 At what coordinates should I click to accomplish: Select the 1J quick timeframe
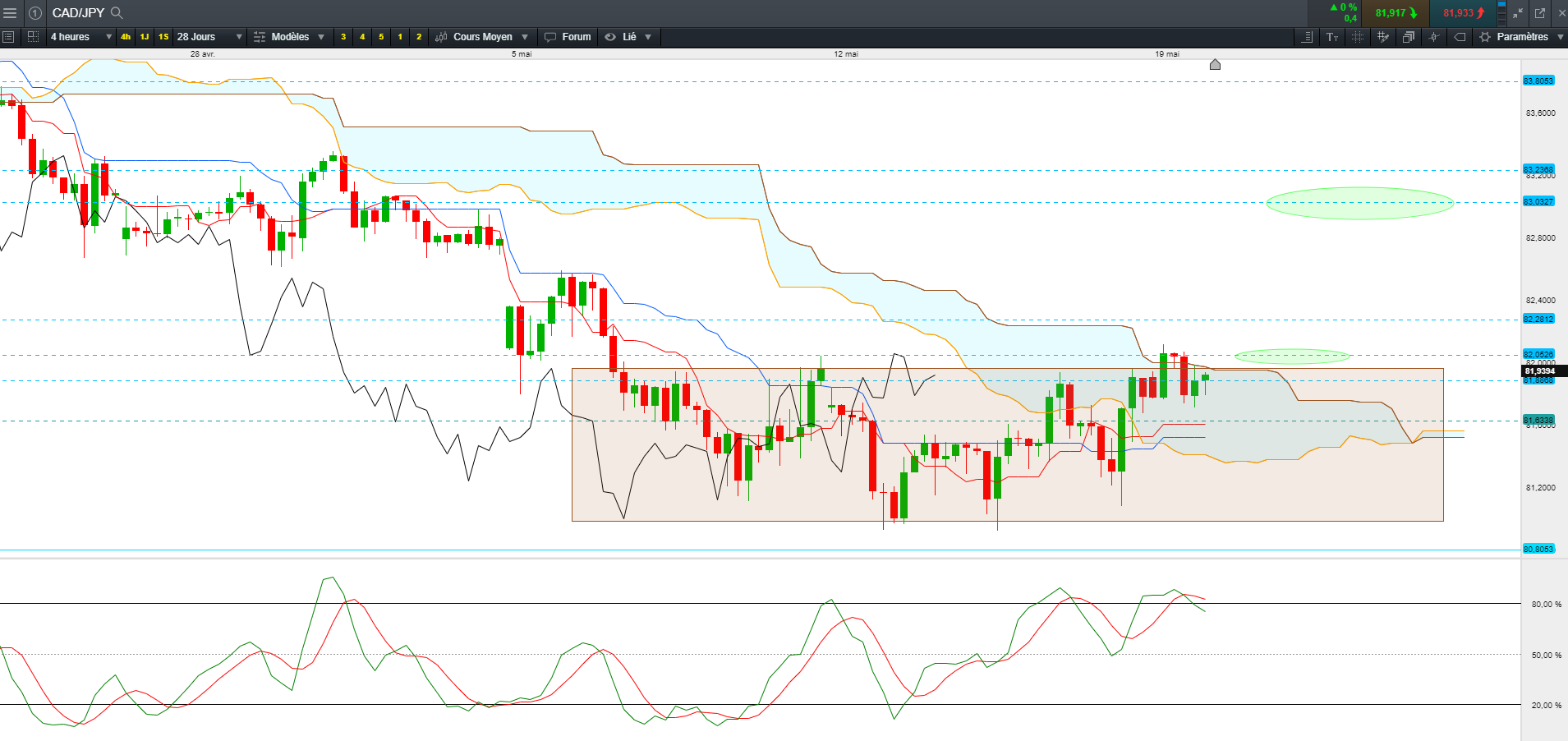[145, 37]
